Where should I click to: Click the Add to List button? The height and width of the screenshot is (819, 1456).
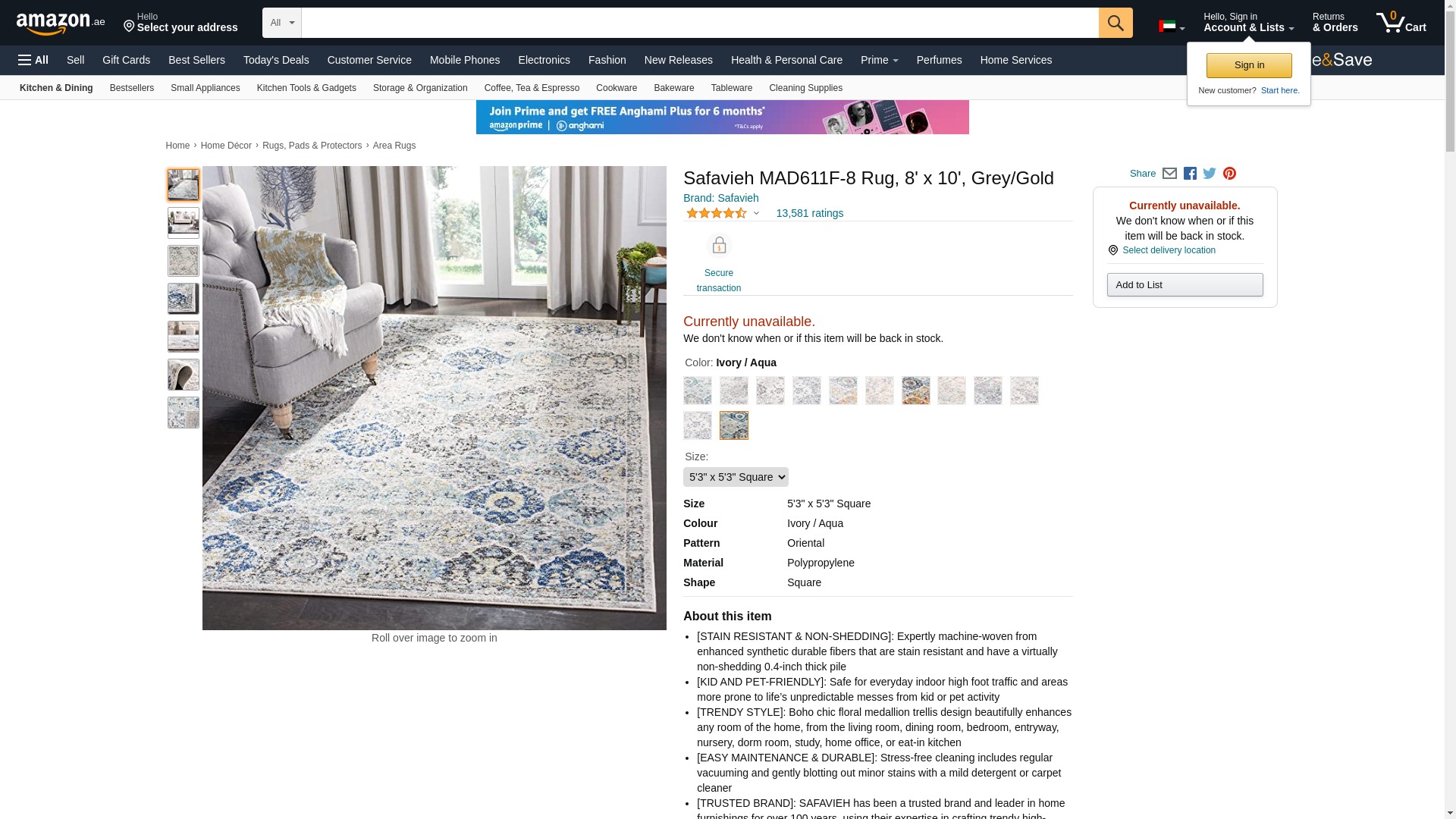[x=1185, y=285]
